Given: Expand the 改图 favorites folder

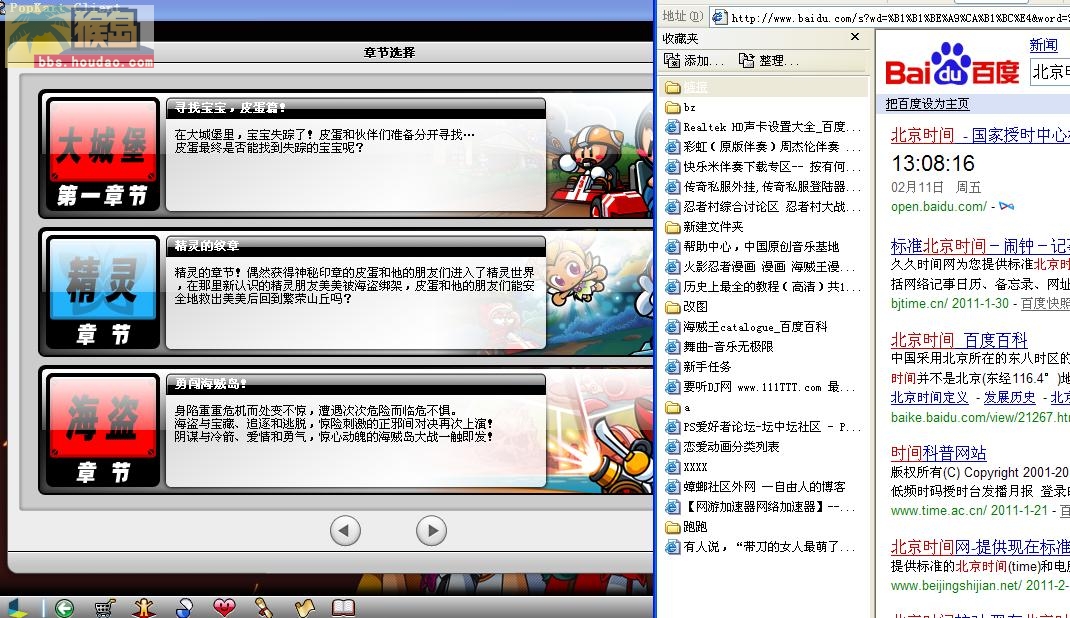Looking at the screenshot, I should pyautogui.click(x=686, y=307).
